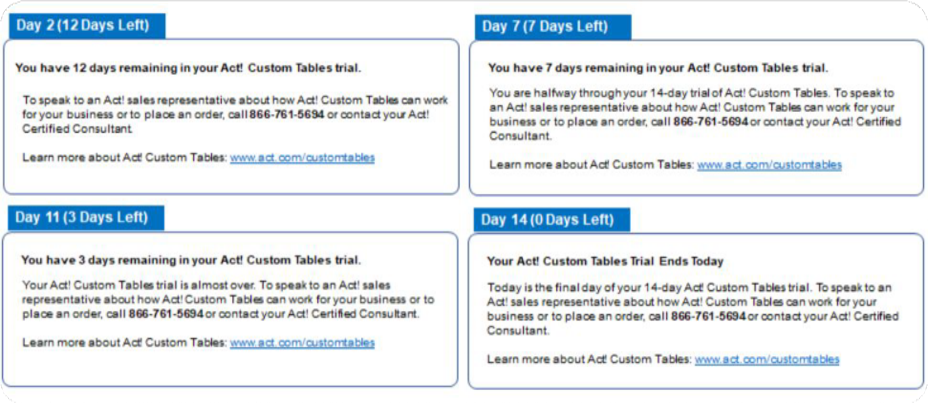This screenshot has height=403, width=928.
Task: Open customtables link in Day 11 message
Action: [x=302, y=343]
